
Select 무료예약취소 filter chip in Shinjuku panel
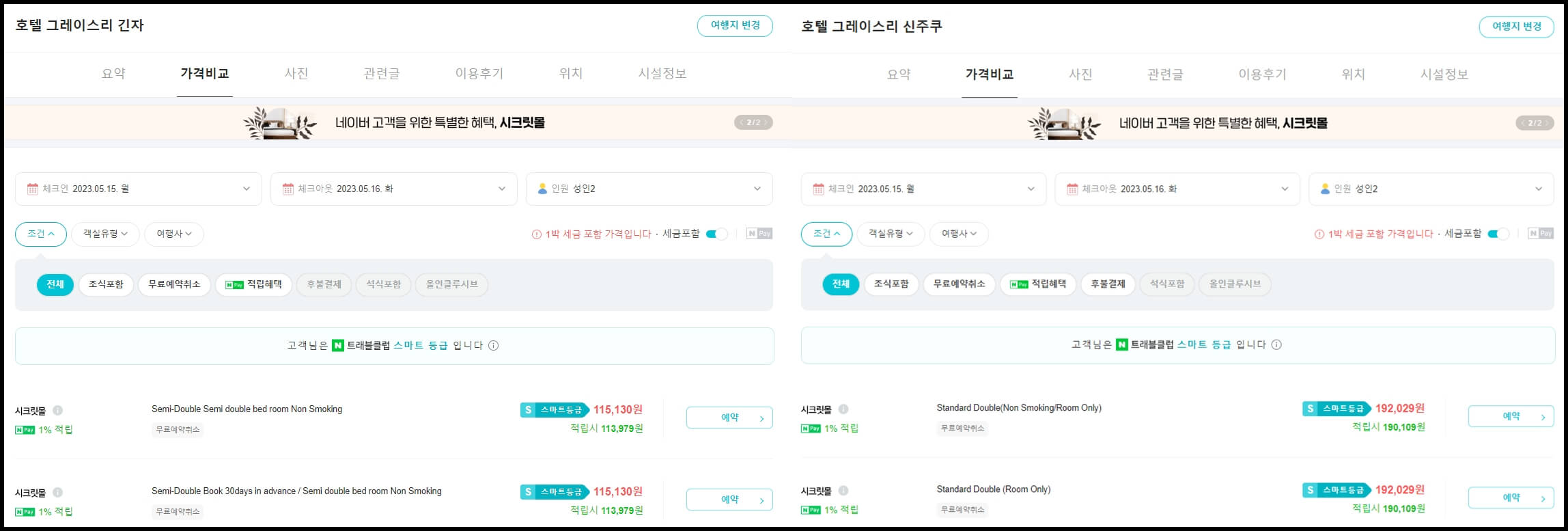pos(959,284)
